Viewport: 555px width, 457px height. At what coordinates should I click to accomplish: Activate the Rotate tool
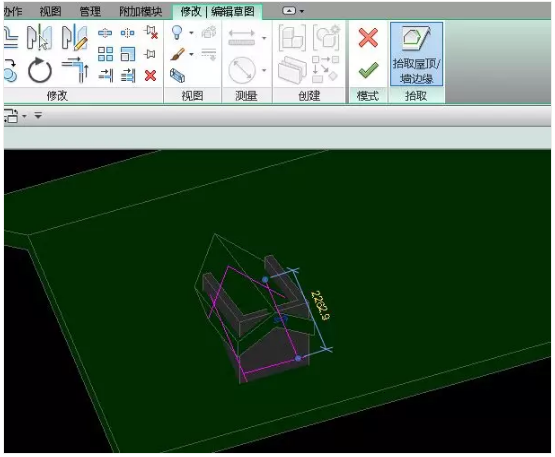click(x=40, y=70)
